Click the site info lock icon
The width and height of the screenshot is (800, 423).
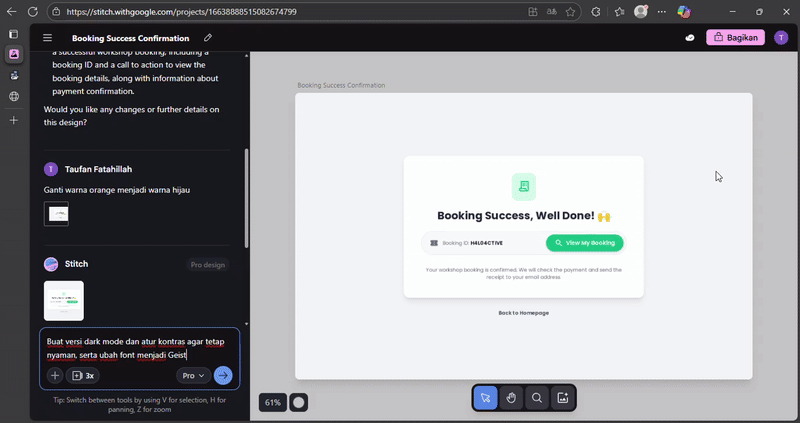[x=56, y=11]
